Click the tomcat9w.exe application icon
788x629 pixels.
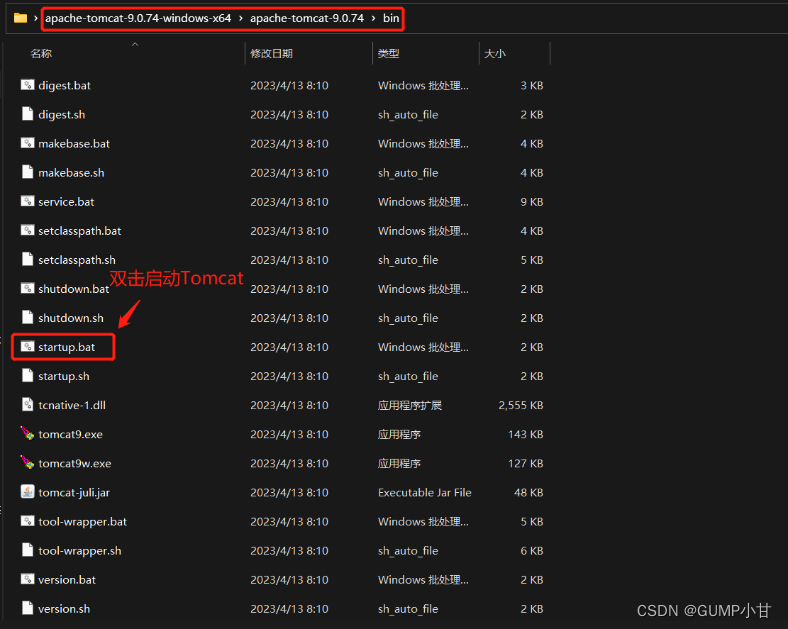[27, 463]
